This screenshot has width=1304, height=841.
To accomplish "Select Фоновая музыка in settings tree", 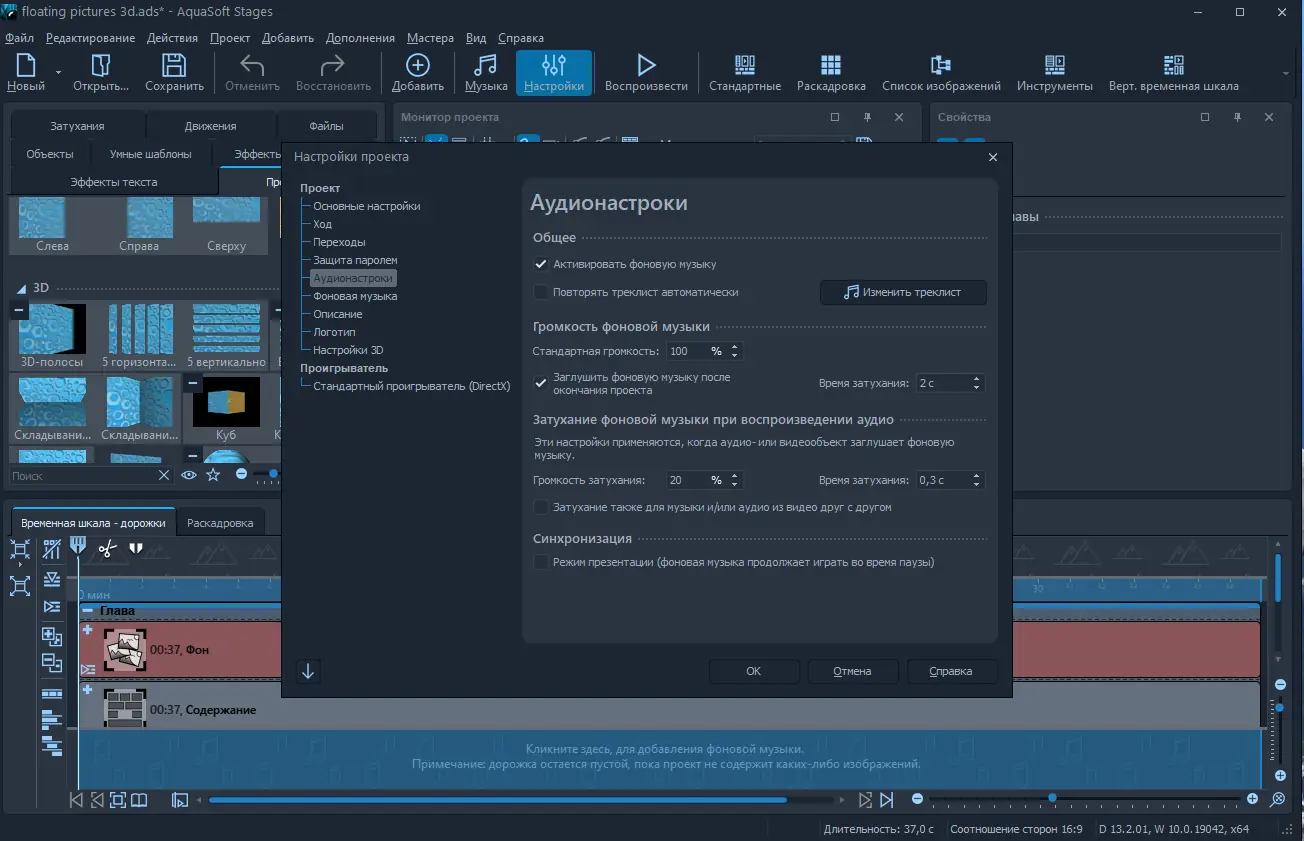I will click(x=355, y=296).
